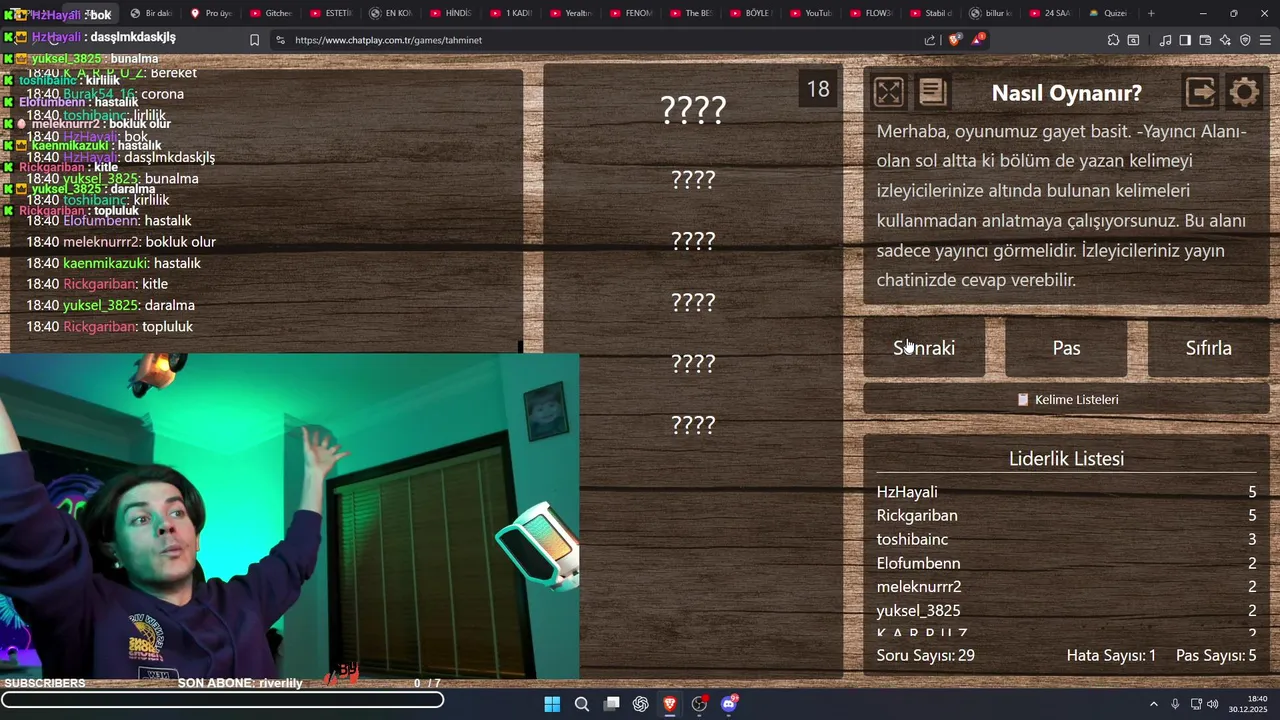Switch to The BES browser tab
The image size is (1280, 720).
[x=691, y=13]
